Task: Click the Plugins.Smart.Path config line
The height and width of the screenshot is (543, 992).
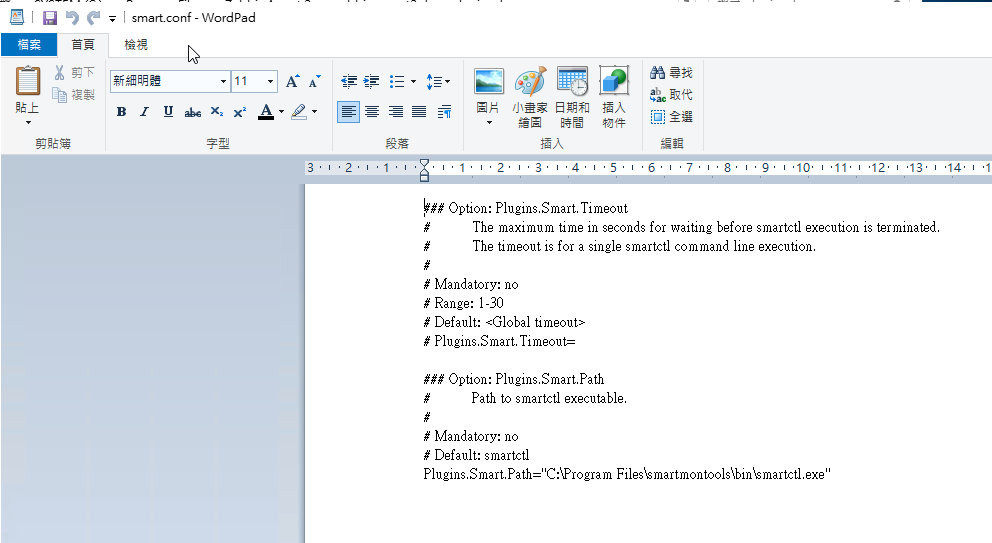Action: coord(627,474)
